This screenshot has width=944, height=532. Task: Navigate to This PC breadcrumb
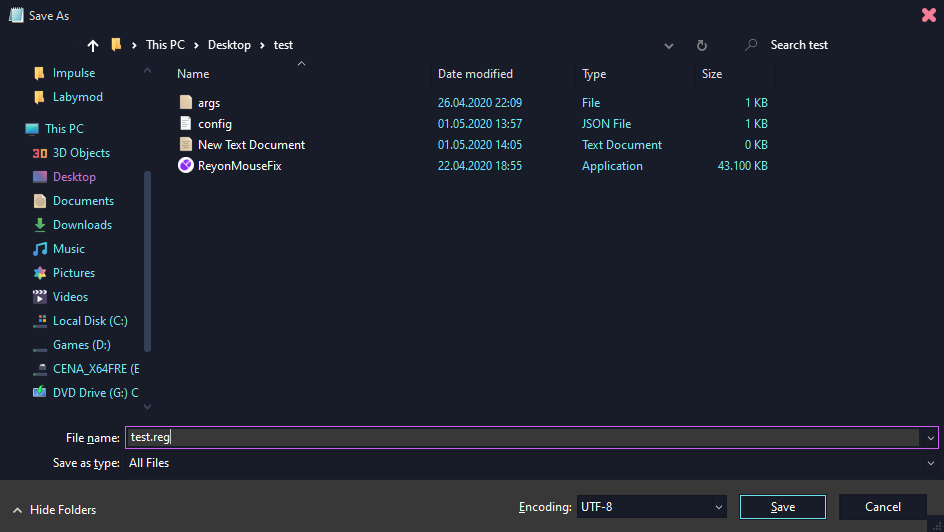pyautogui.click(x=166, y=45)
